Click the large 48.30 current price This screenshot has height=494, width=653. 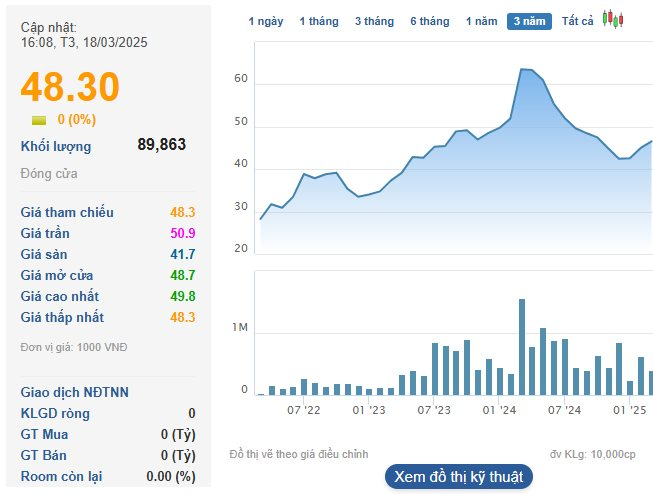click(x=70, y=87)
